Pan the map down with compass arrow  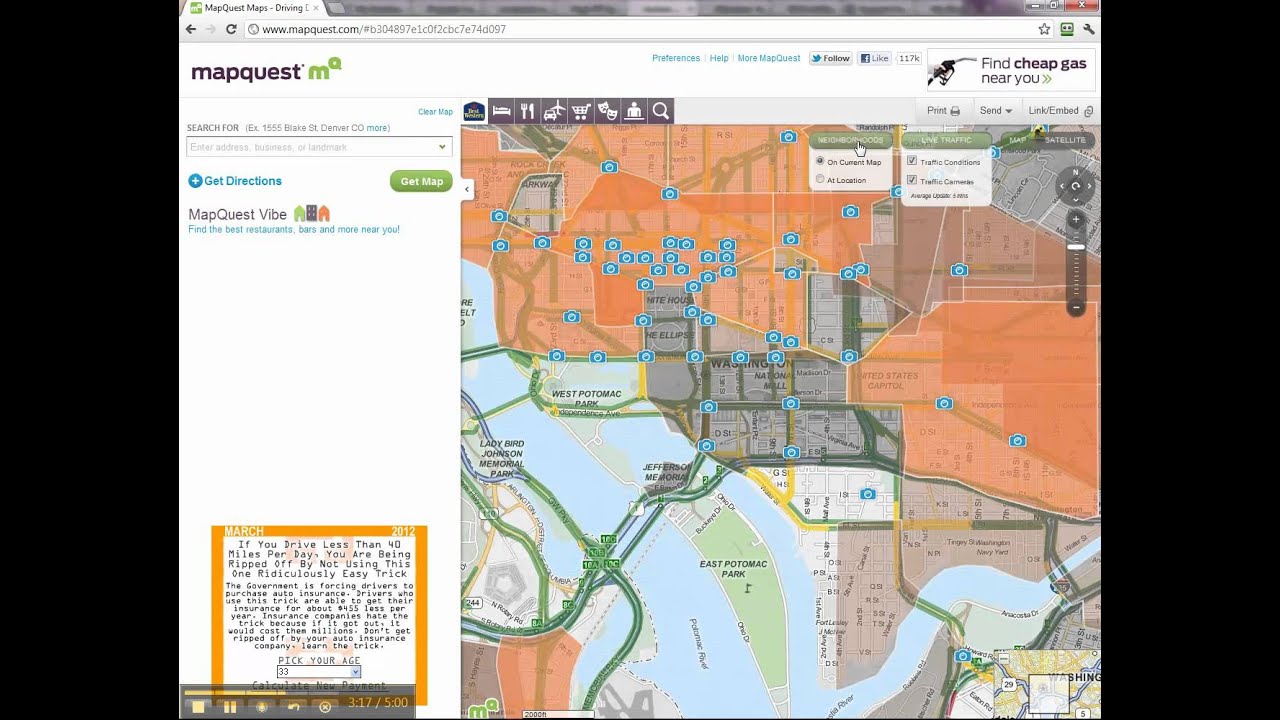pyautogui.click(x=1076, y=200)
